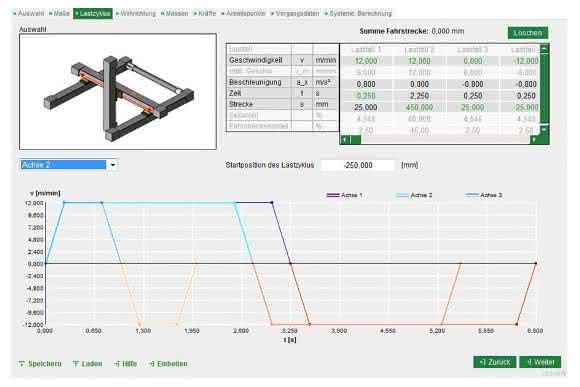Click the Achse 2 legend color swatch
Screen dimensions: 580x387
coord(402,195)
